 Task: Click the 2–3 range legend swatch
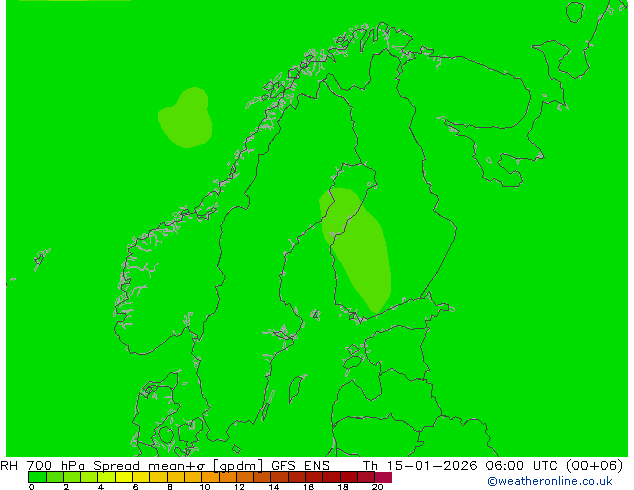tap(72, 477)
